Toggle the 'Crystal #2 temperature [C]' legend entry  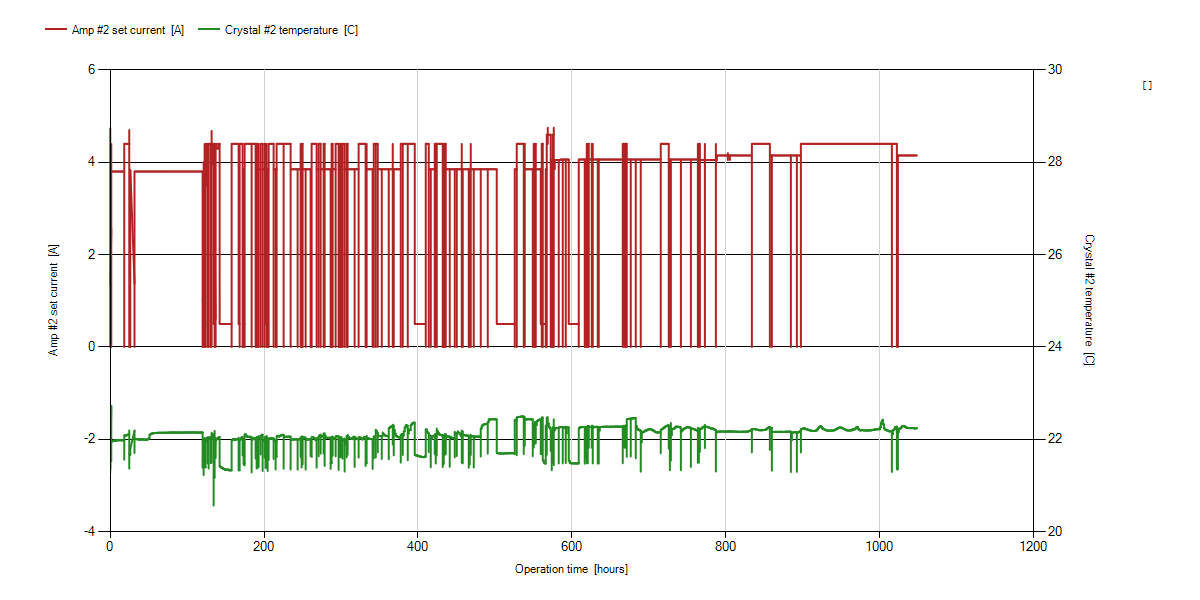(278, 30)
